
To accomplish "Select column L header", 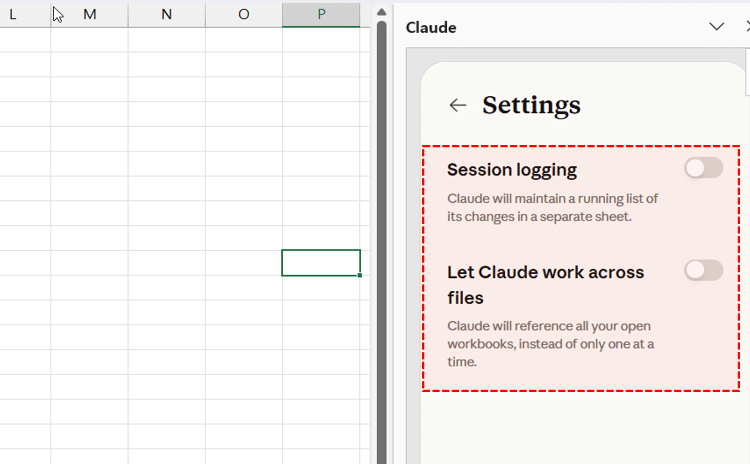I will point(14,14).
